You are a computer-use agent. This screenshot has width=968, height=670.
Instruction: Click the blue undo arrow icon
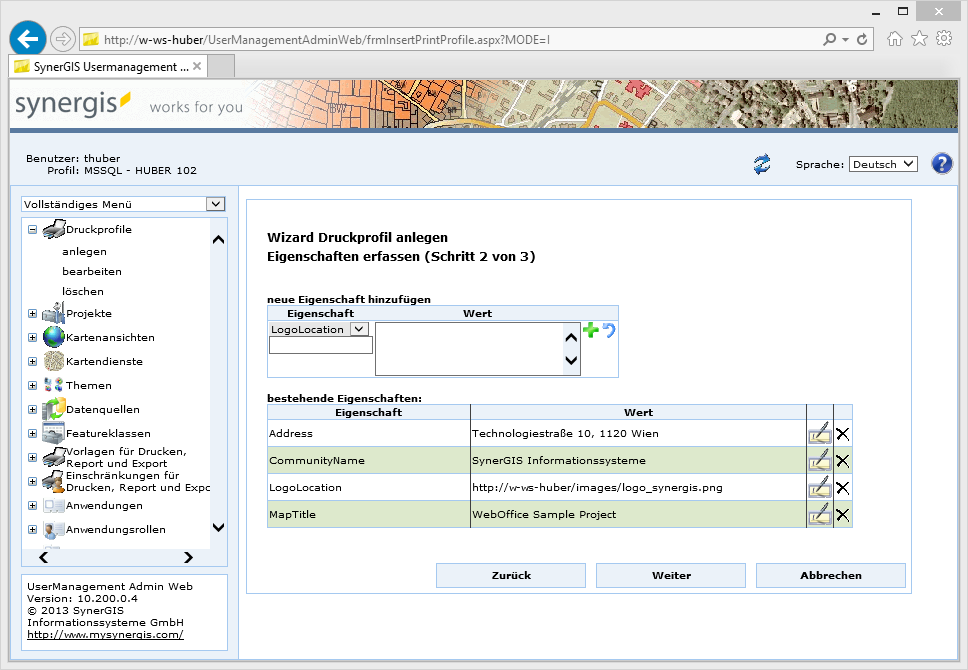pyautogui.click(x=608, y=331)
